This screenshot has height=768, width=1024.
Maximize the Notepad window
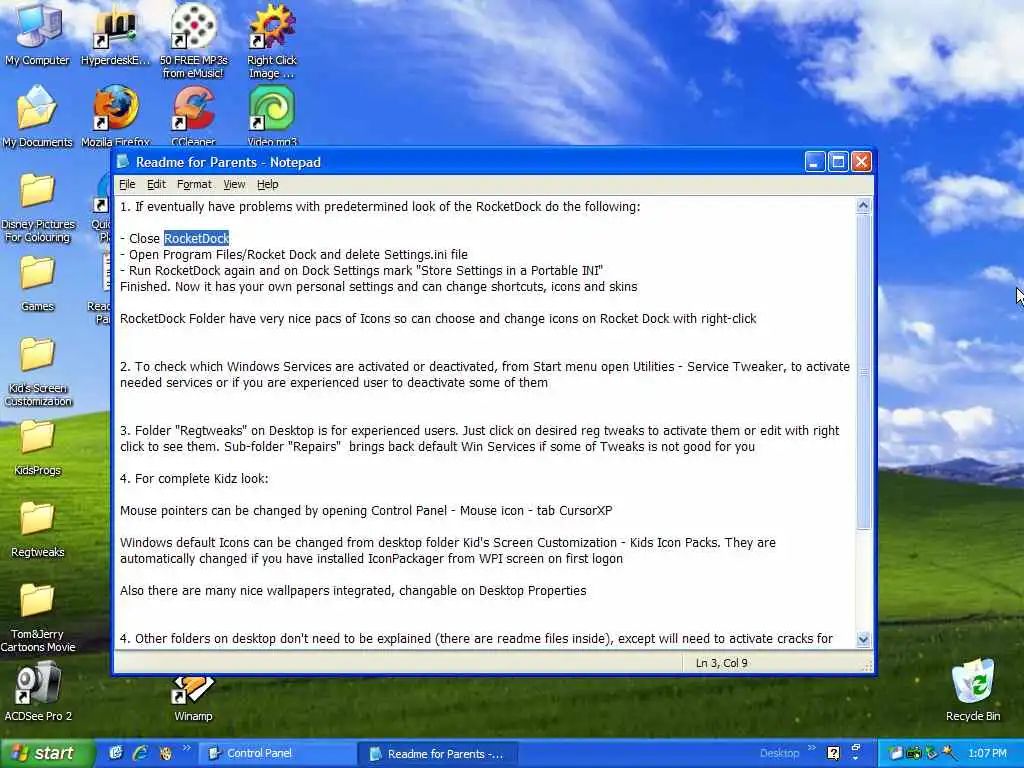coord(838,162)
